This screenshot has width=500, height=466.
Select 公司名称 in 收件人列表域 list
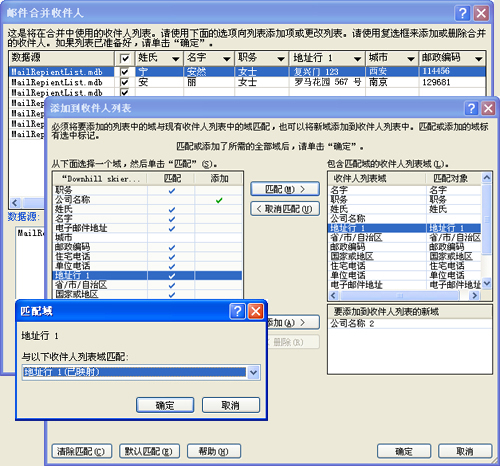pos(405,219)
